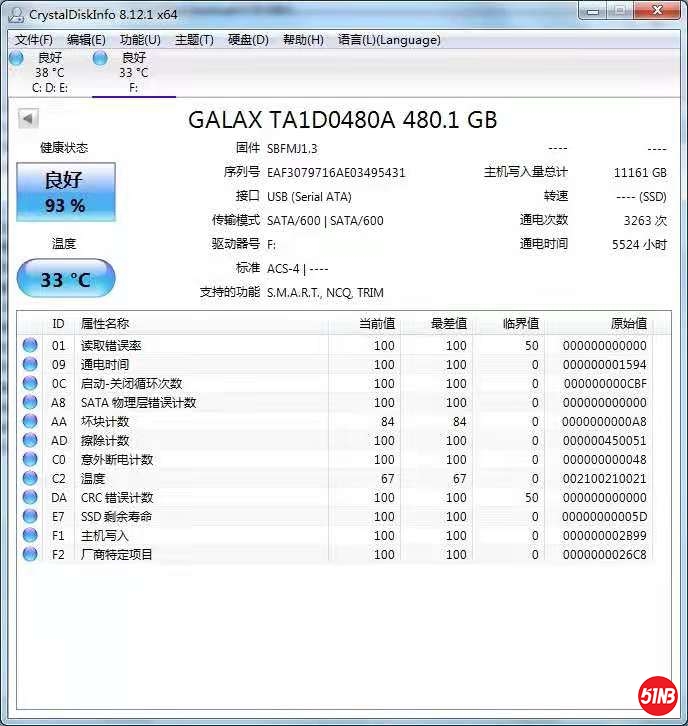The image size is (688, 726).
Task: Click the 良好 93 % health status button
Action: coord(66,192)
